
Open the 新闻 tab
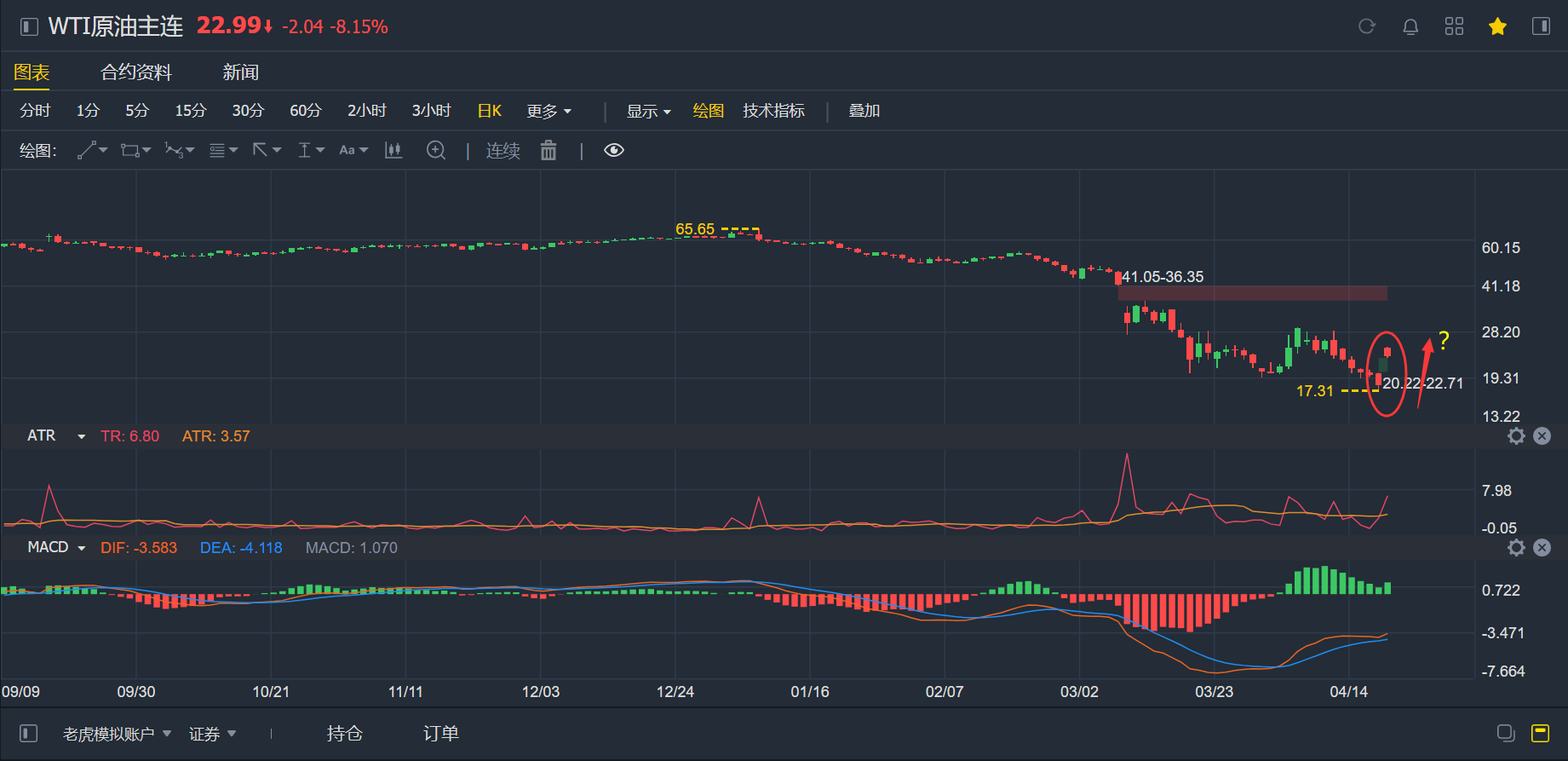240,72
